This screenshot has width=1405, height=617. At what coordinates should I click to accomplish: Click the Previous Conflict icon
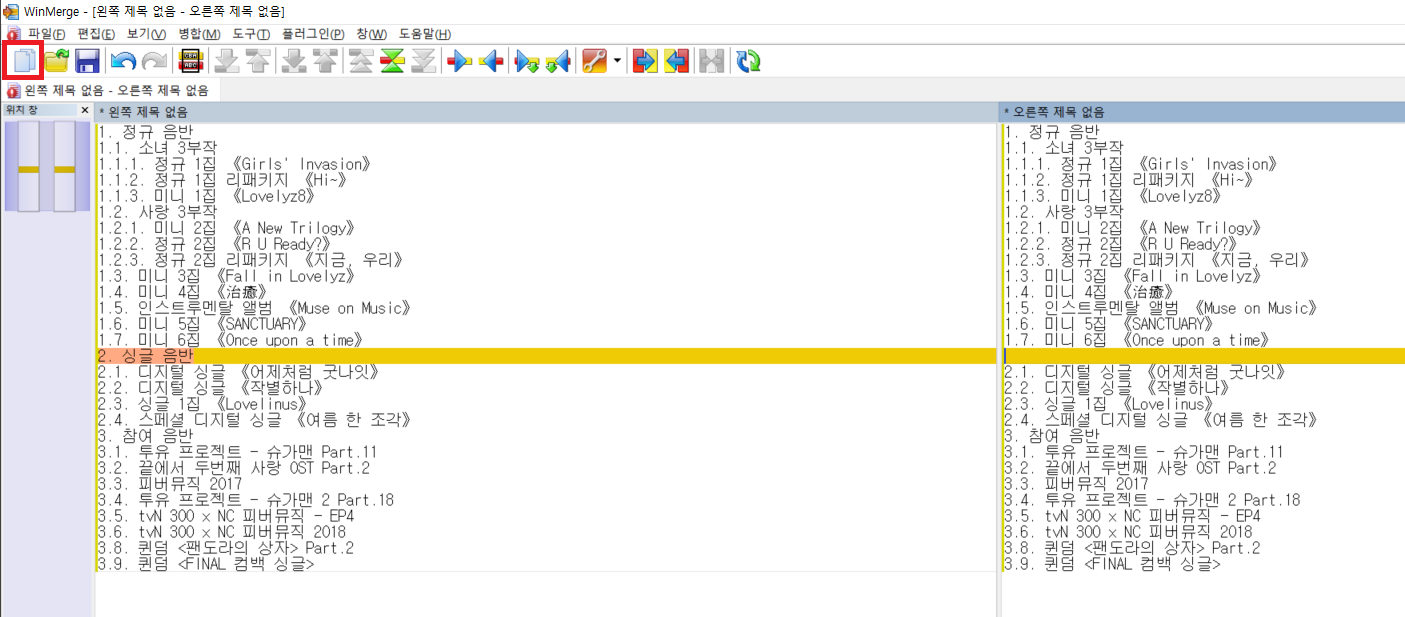[x=324, y=61]
